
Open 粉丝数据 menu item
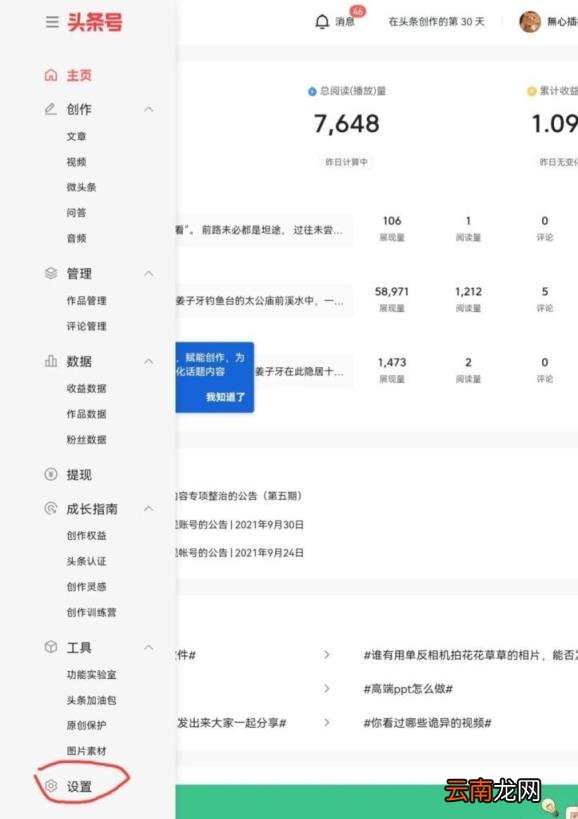point(86,440)
